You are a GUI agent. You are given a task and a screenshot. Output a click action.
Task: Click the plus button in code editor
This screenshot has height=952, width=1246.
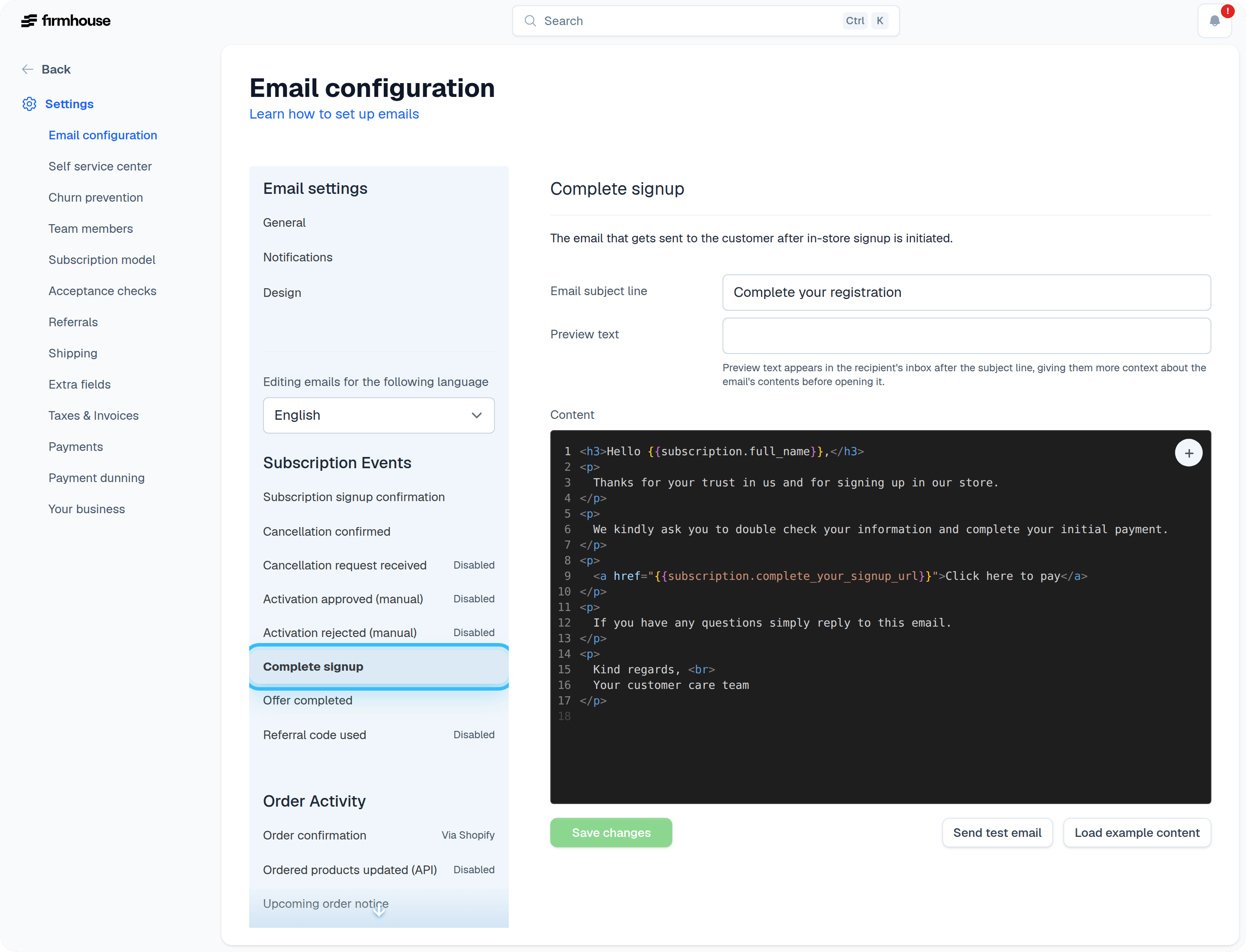coord(1189,453)
